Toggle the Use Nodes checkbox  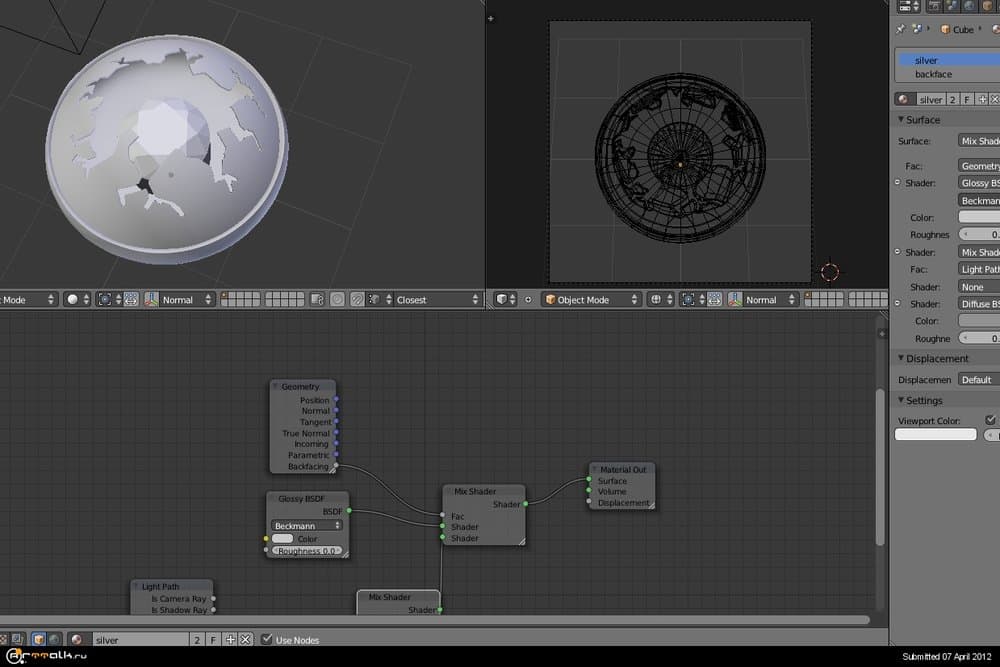point(266,639)
